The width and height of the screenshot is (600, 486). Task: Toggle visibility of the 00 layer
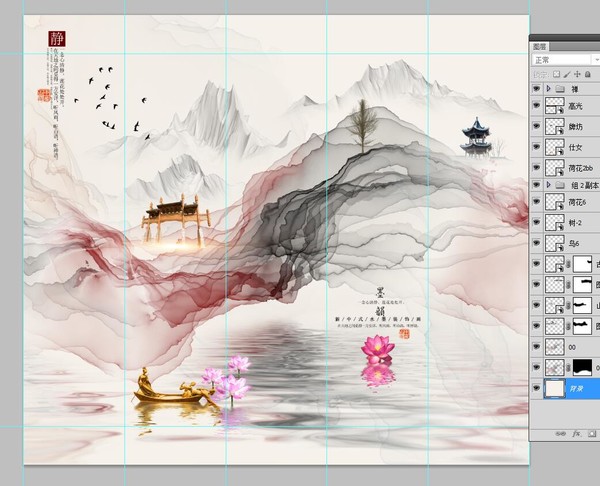point(536,346)
